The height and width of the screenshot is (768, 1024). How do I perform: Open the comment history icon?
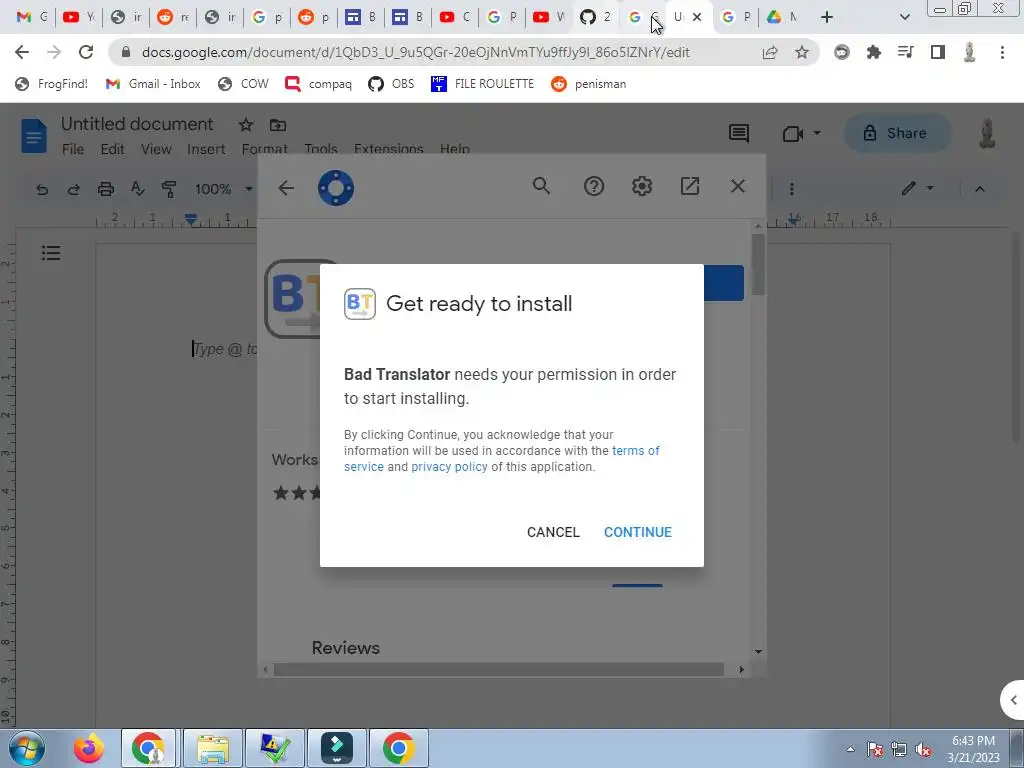739,133
